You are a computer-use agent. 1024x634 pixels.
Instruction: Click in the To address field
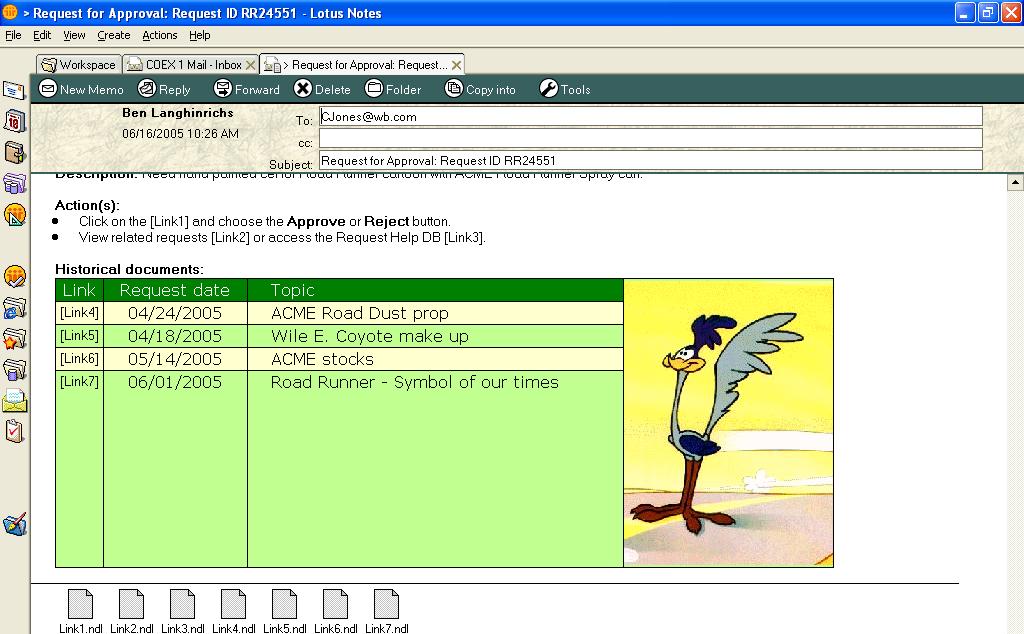650,117
